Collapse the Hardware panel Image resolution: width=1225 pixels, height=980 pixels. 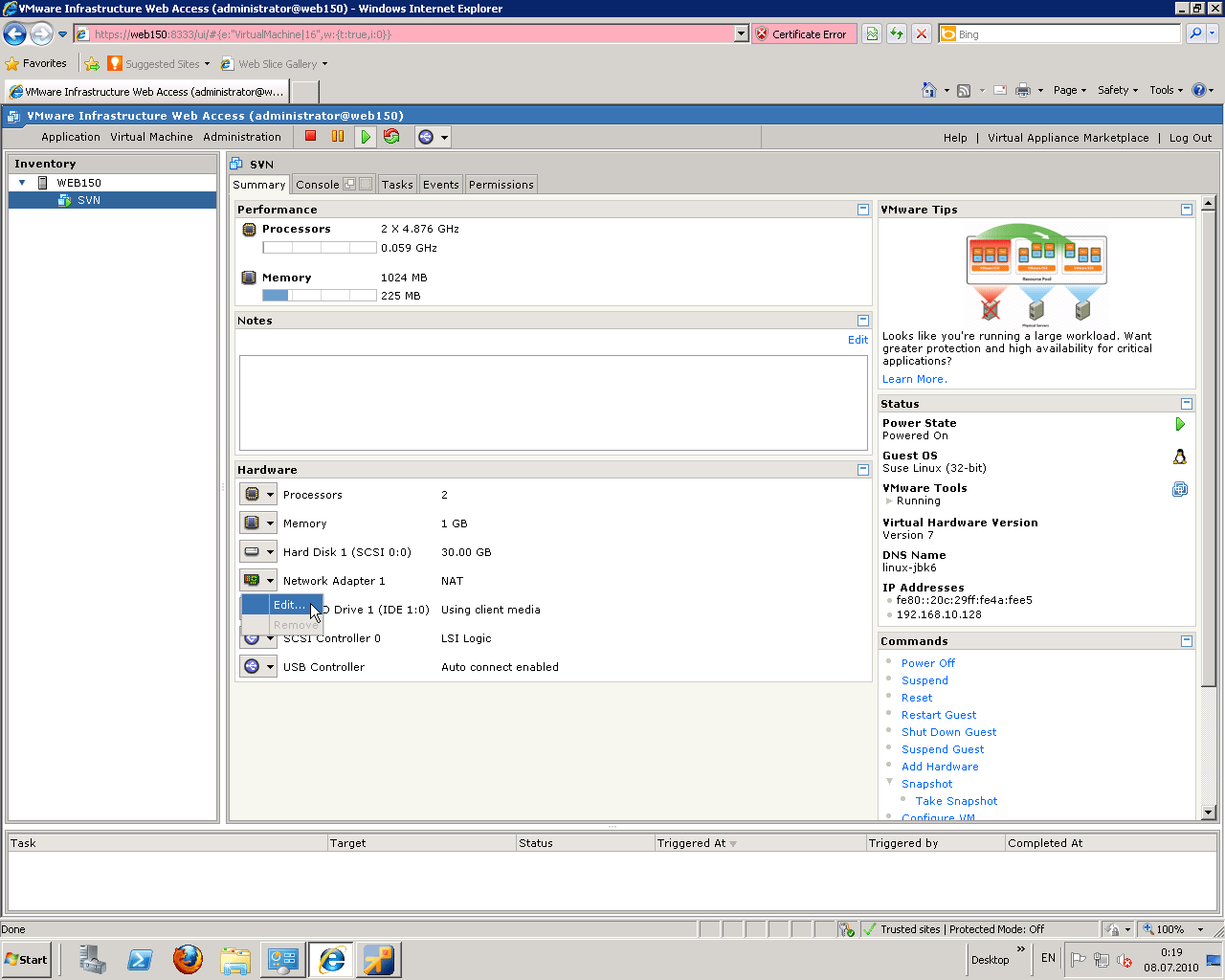(863, 470)
